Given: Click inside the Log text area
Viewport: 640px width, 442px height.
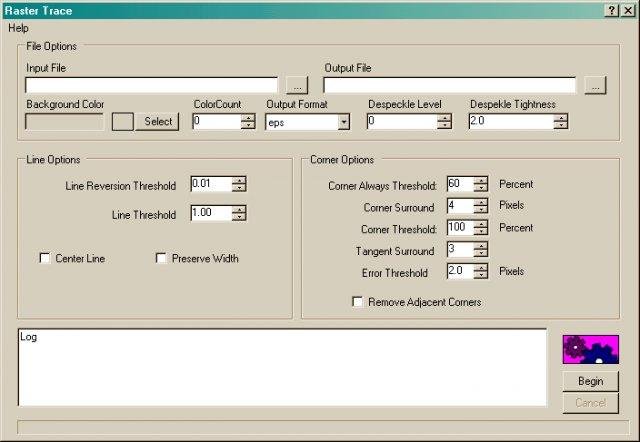Looking at the screenshot, I should coord(282,367).
